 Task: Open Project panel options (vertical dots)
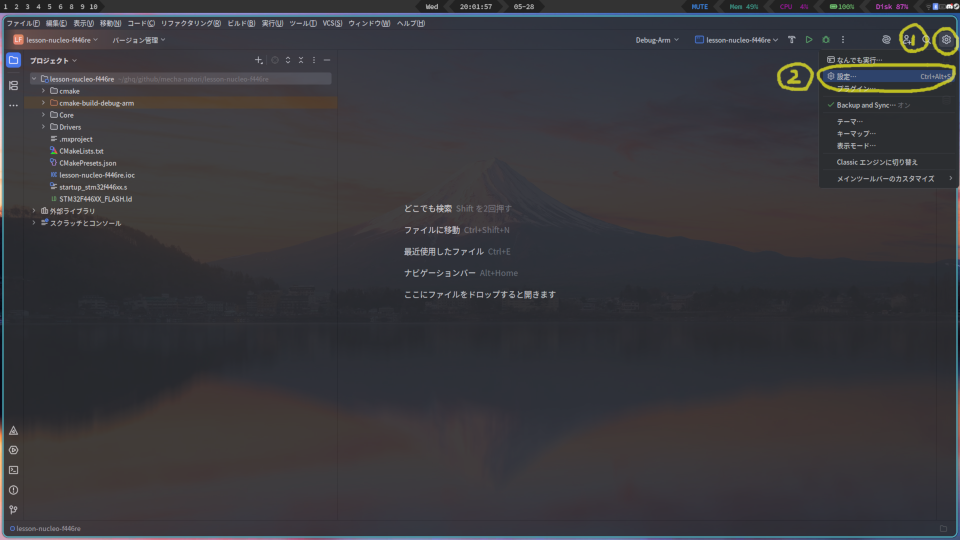coord(314,60)
